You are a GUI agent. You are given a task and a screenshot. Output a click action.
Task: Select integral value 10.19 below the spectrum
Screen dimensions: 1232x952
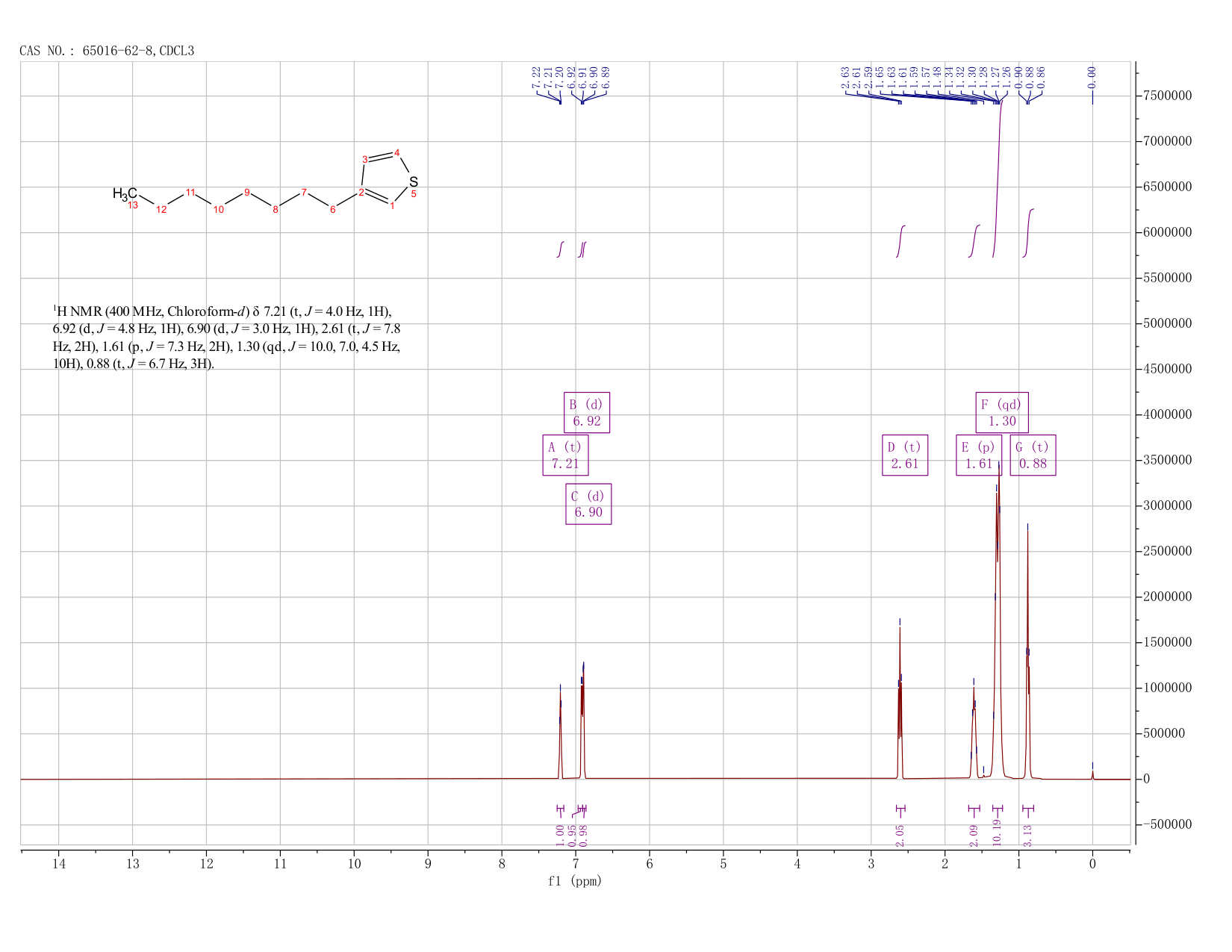click(x=998, y=833)
